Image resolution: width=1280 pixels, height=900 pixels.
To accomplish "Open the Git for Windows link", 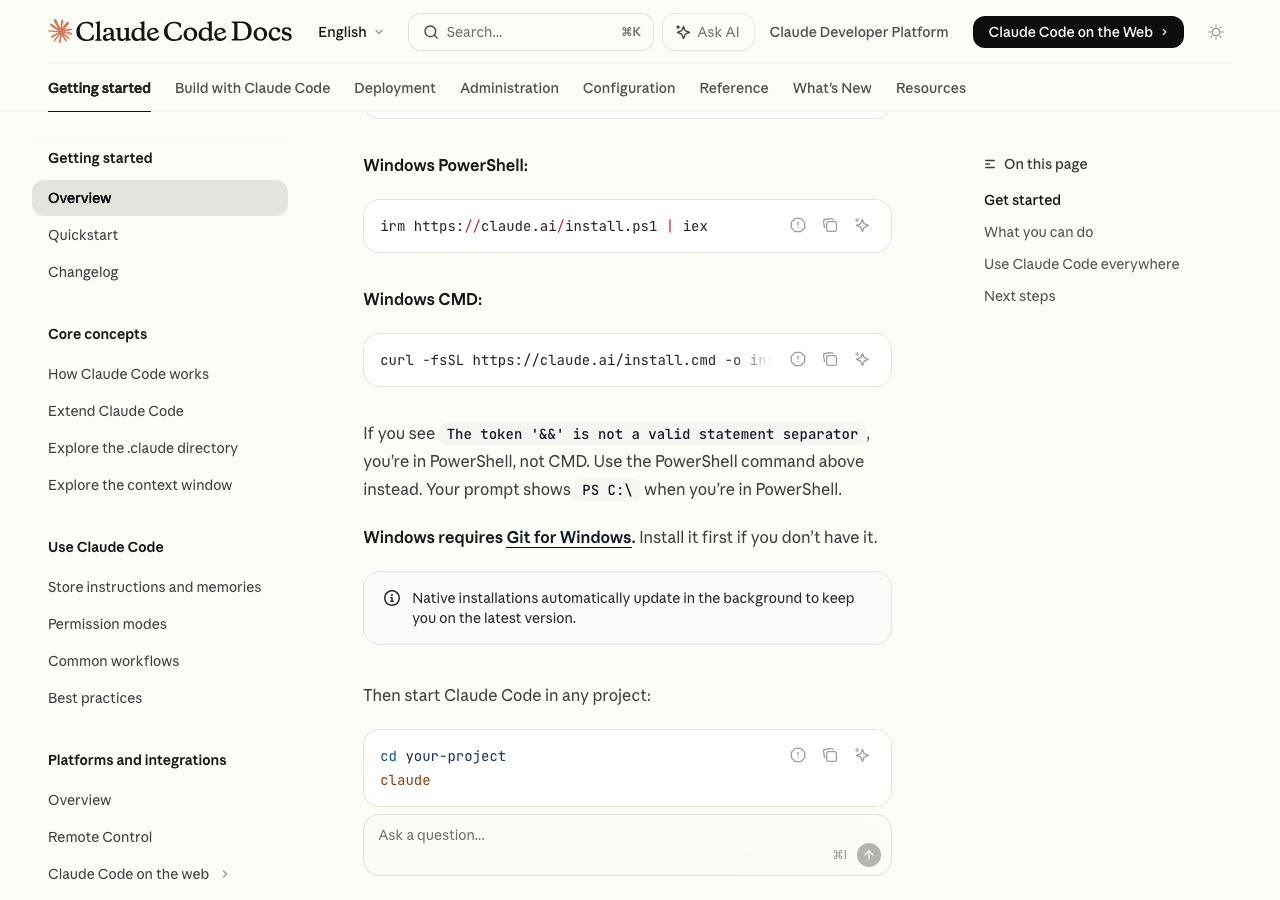I will [x=570, y=537].
